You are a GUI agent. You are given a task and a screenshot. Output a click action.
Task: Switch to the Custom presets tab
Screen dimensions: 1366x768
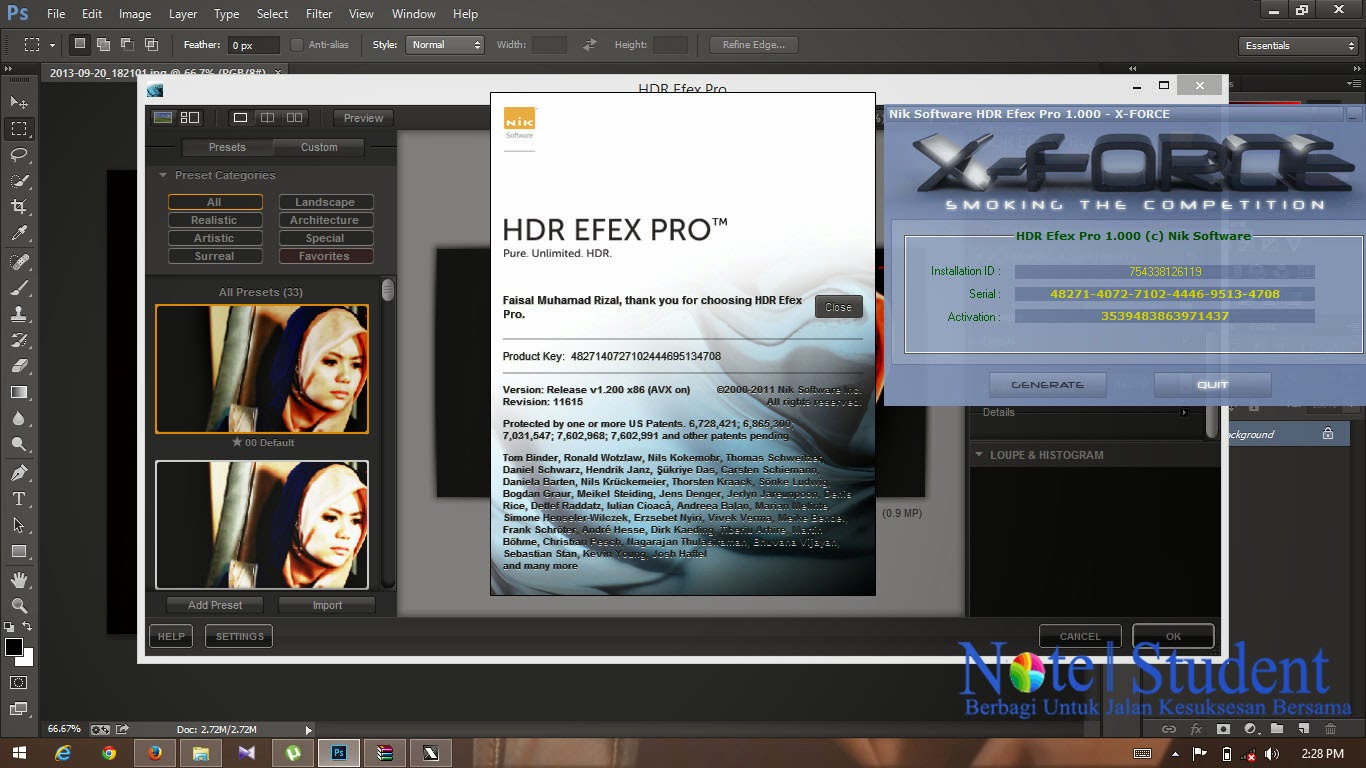coord(319,147)
